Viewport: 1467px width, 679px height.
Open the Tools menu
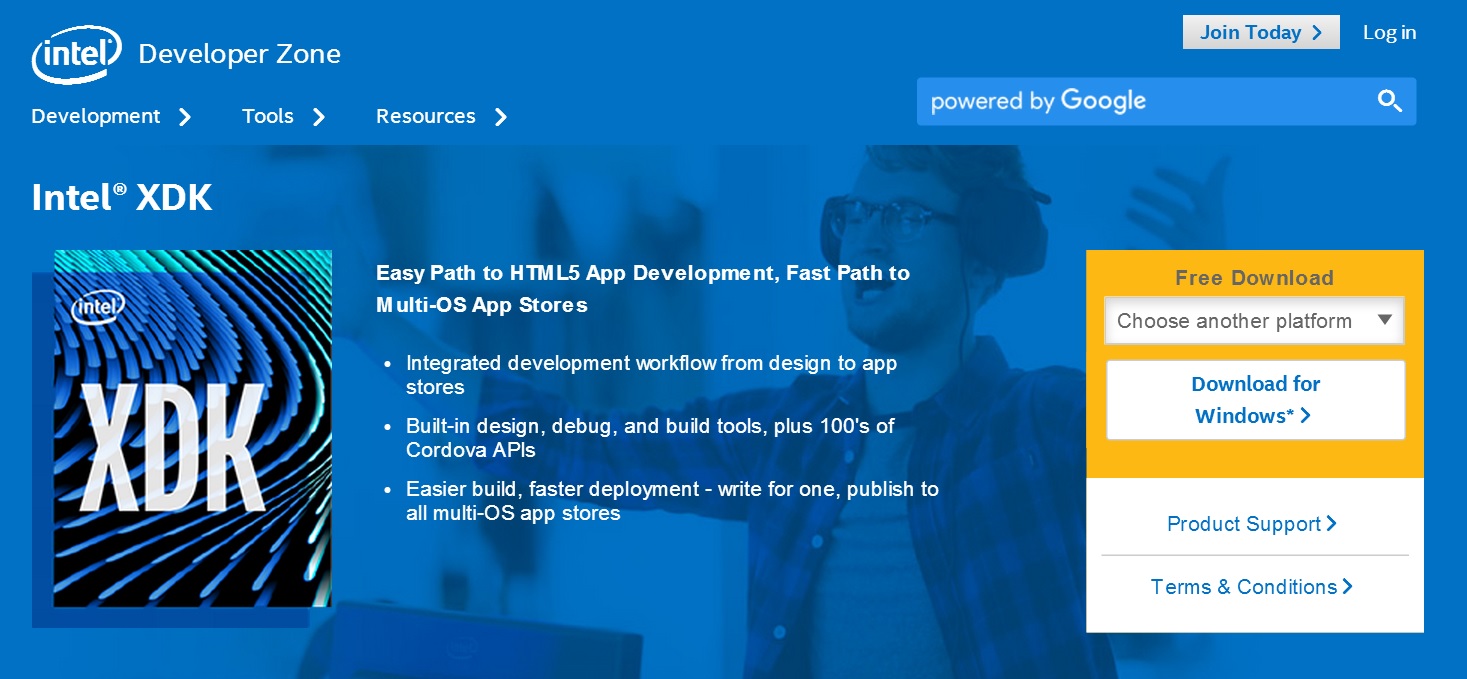tap(268, 116)
